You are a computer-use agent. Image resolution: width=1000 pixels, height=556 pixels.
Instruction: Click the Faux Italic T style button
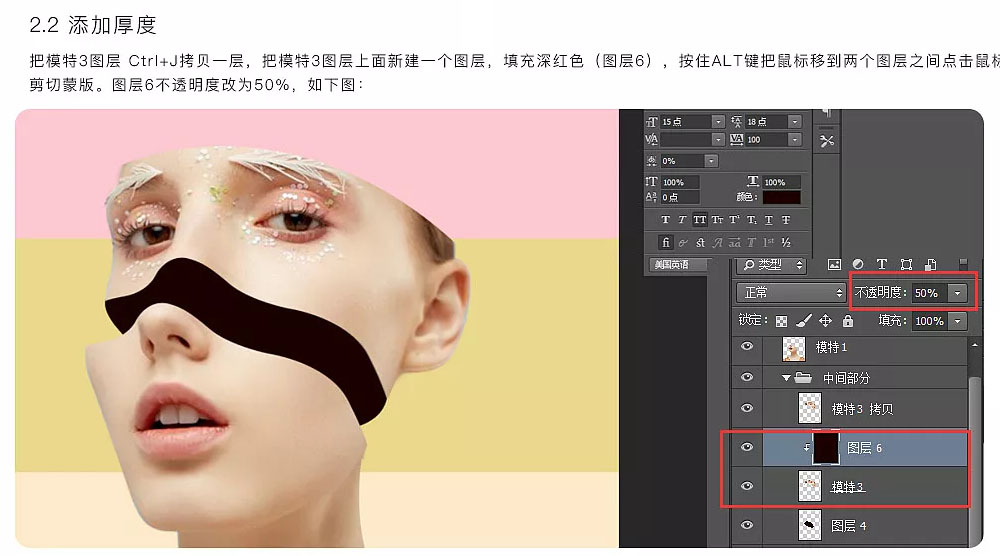(682, 220)
